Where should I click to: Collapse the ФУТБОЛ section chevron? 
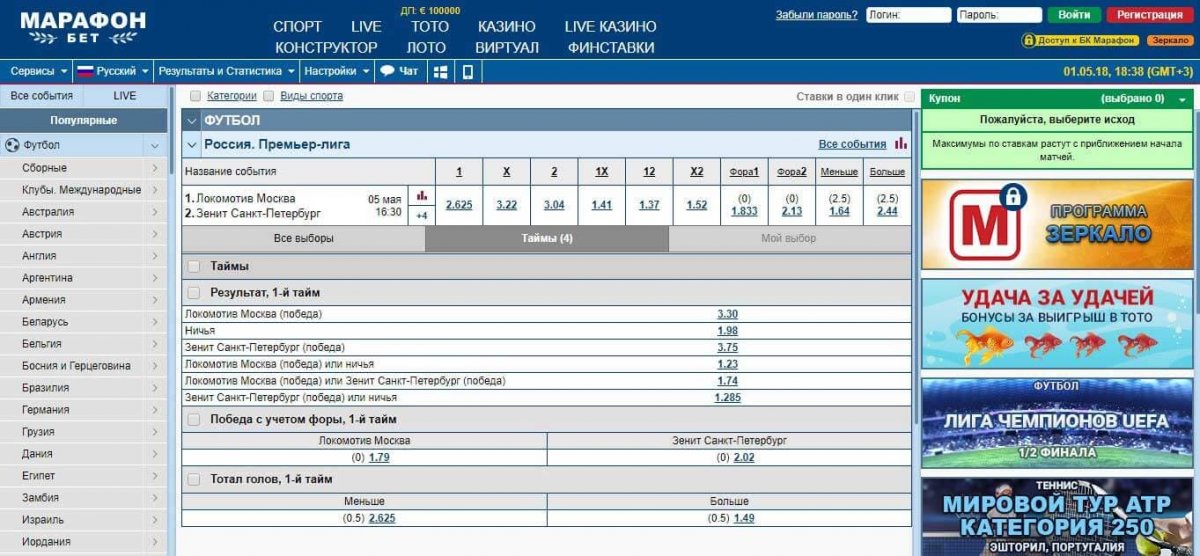pyautogui.click(x=192, y=120)
